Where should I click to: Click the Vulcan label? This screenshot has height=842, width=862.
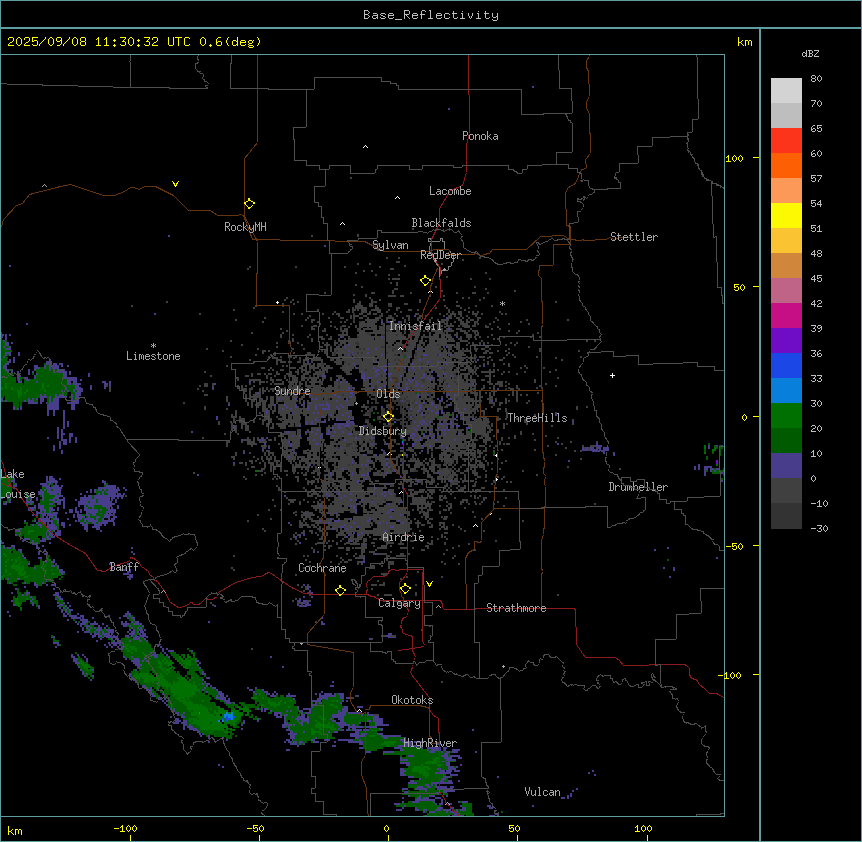543,792
